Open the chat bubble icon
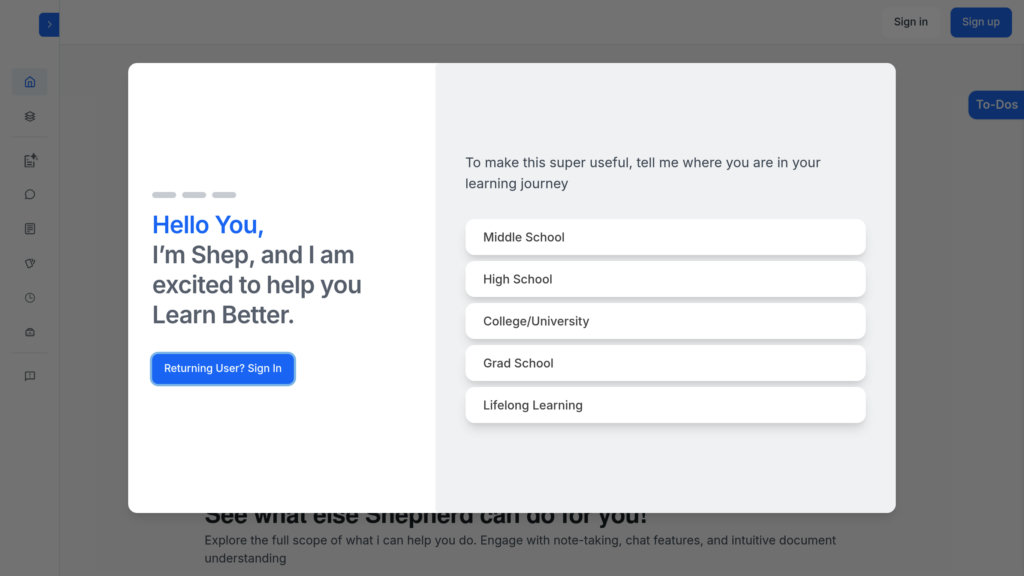The width and height of the screenshot is (1024, 576). 29,195
